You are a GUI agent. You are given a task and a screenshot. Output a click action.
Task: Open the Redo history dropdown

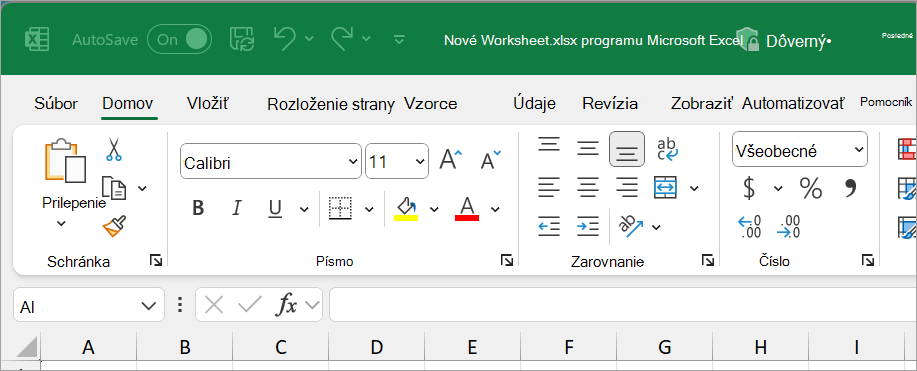(x=366, y=39)
